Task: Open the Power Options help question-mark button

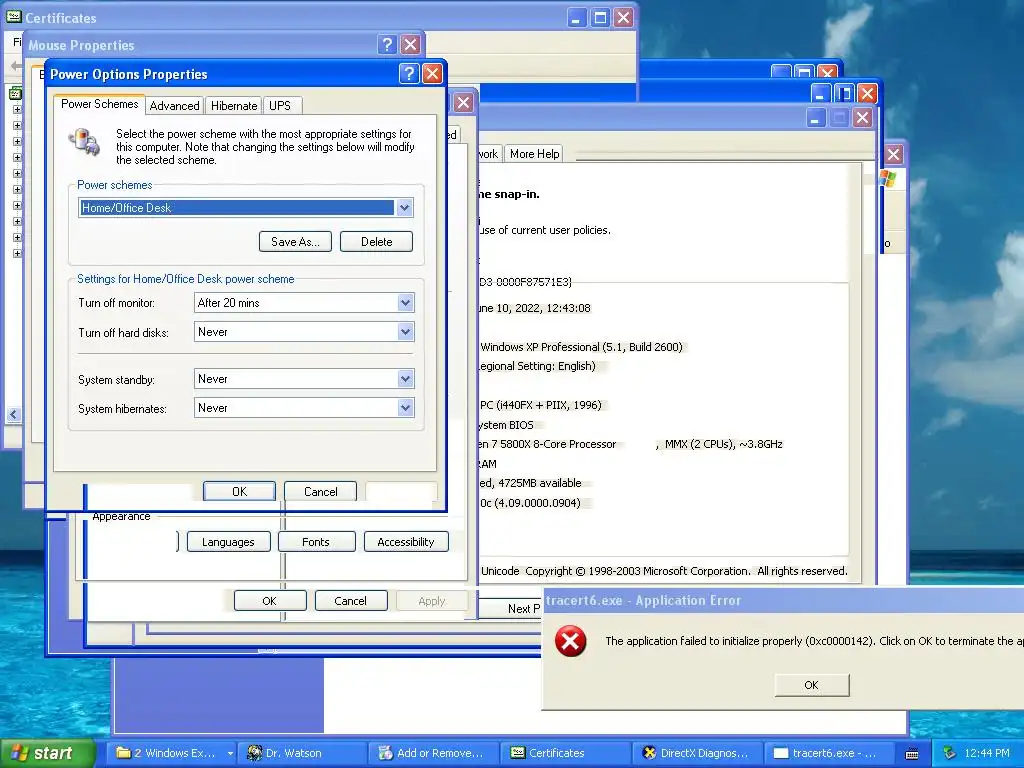Action: click(x=409, y=74)
